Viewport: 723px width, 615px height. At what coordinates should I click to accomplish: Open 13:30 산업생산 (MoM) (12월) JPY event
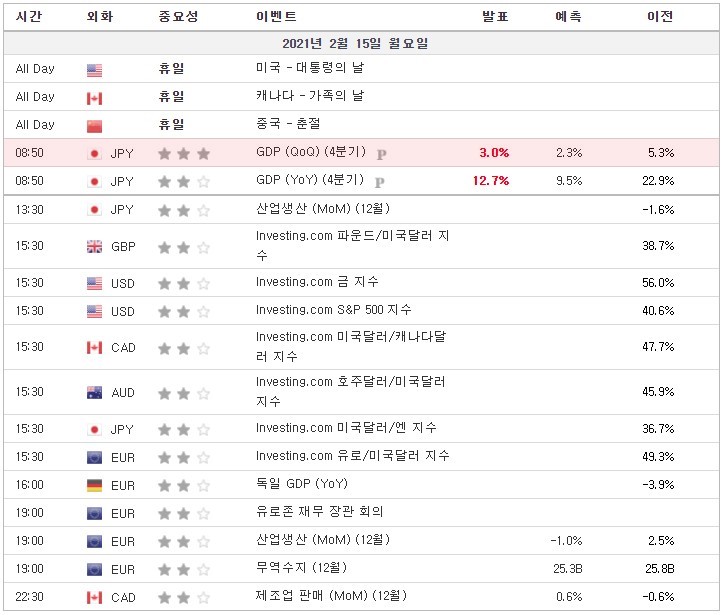(323, 209)
